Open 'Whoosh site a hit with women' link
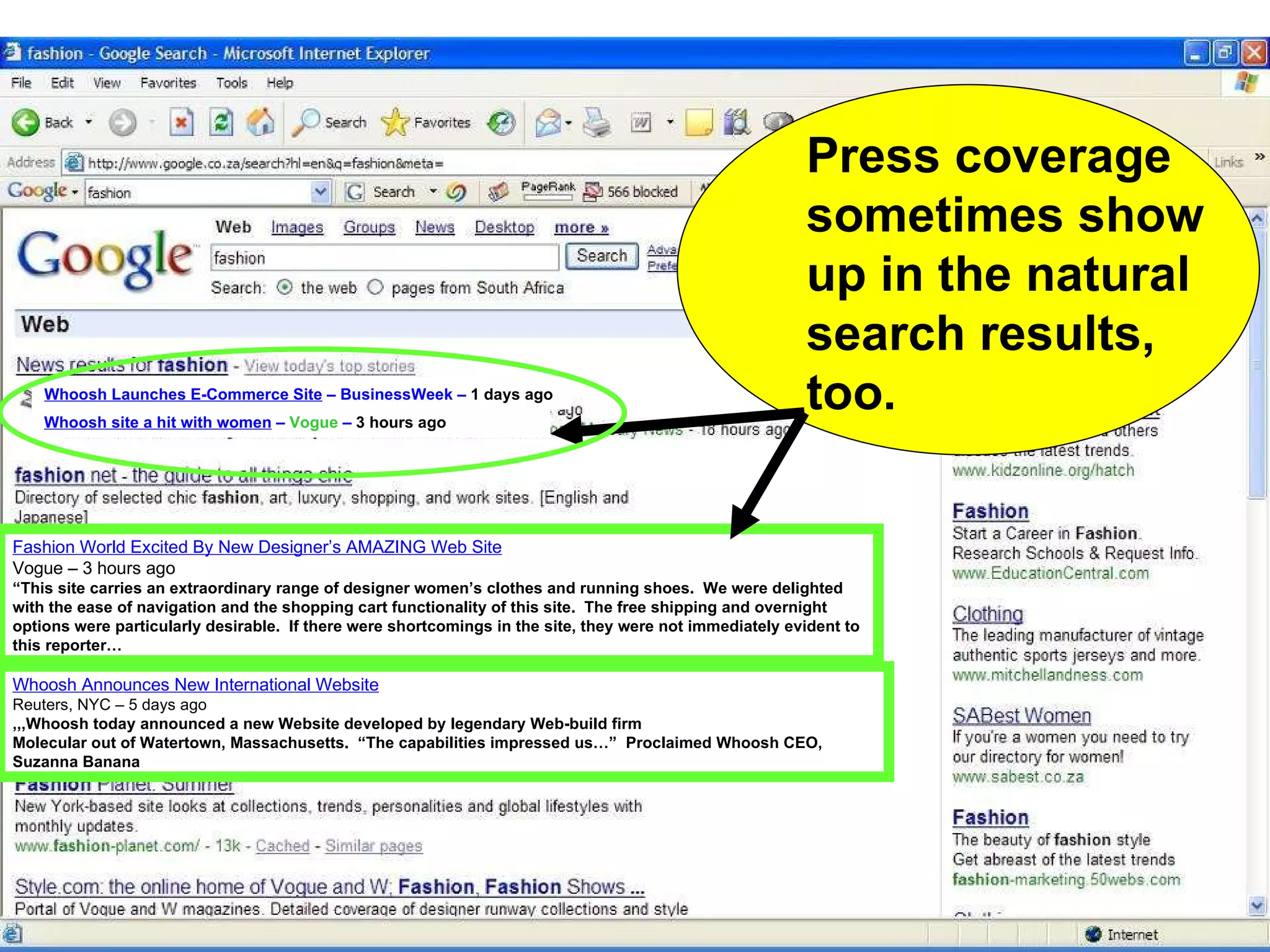The image size is (1270, 952). coord(158,422)
